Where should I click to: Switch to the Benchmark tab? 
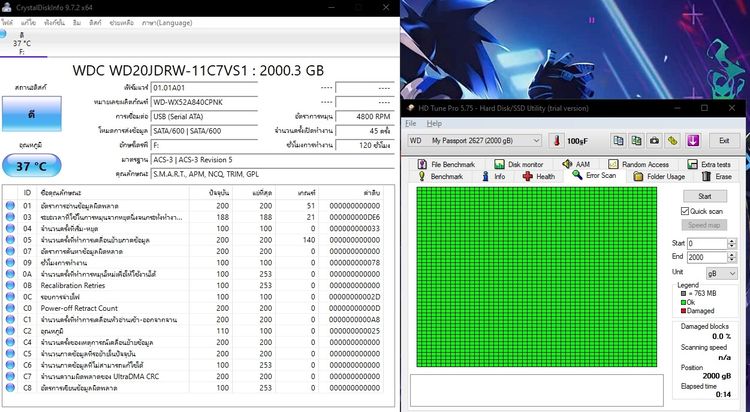440,177
